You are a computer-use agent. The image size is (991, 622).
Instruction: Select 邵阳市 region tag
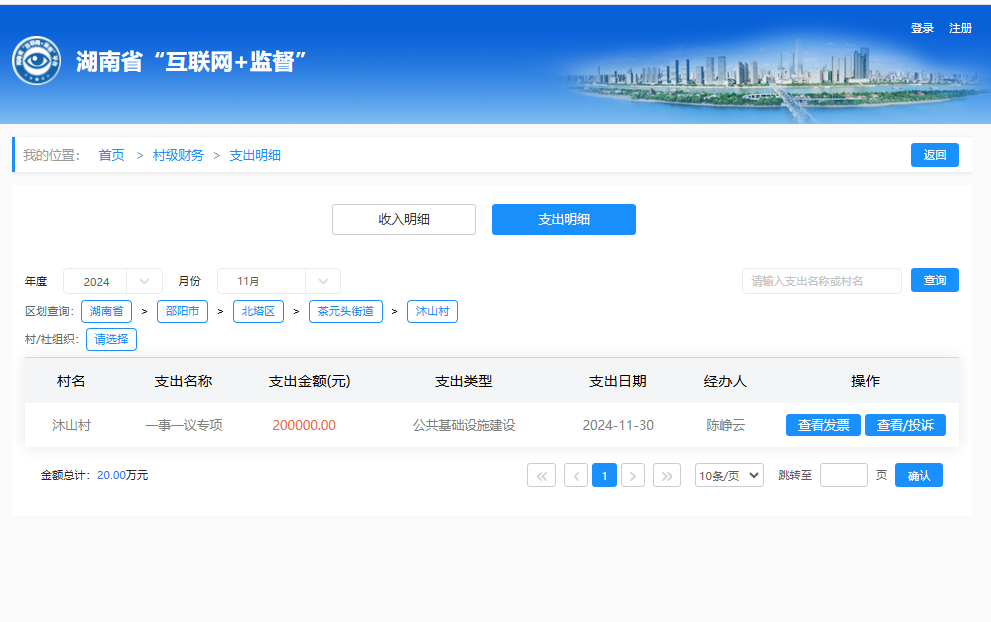(x=182, y=311)
